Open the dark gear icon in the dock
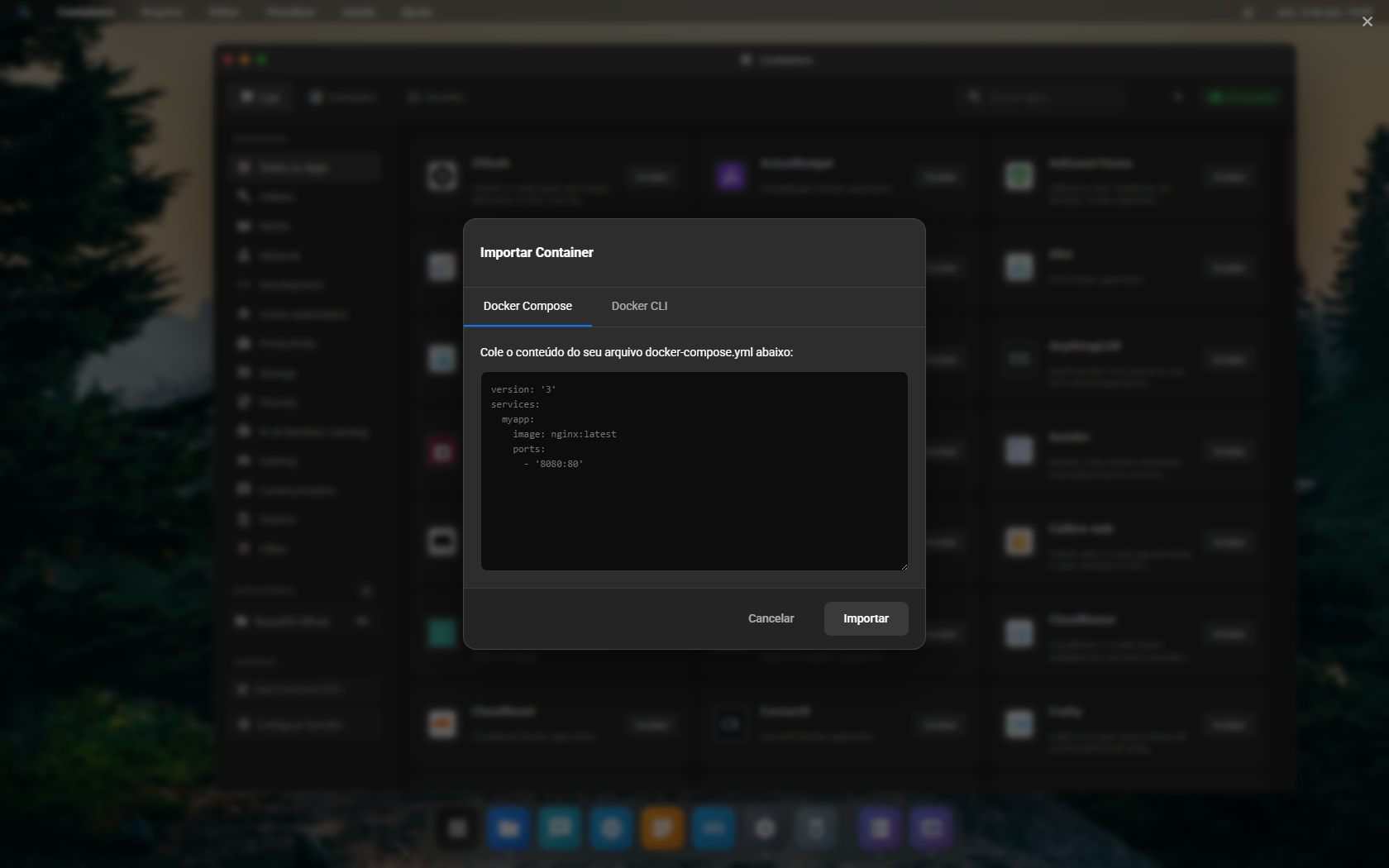Image resolution: width=1389 pixels, height=868 pixels. pos(764,828)
